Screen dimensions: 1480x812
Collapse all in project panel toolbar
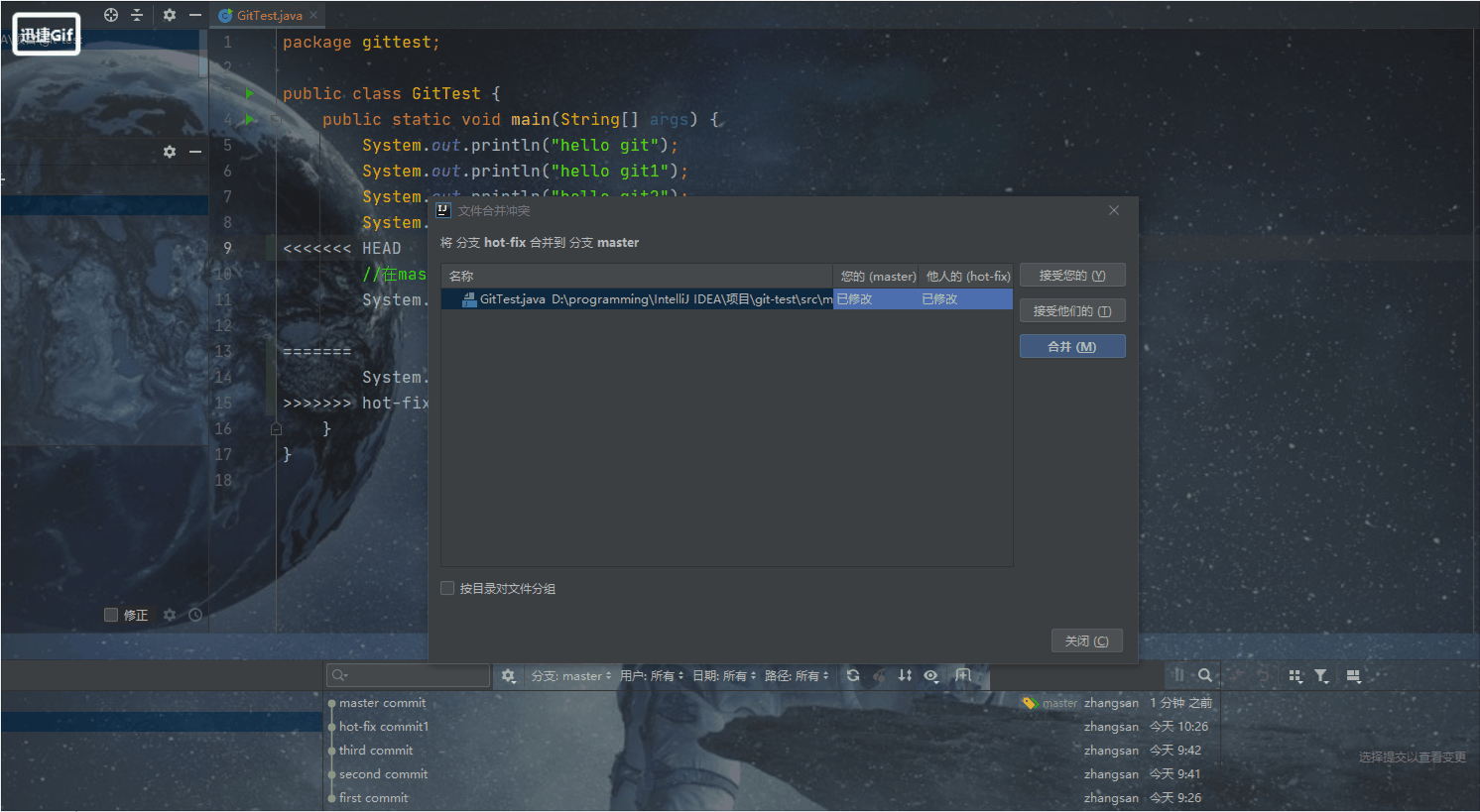coord(137,15)
